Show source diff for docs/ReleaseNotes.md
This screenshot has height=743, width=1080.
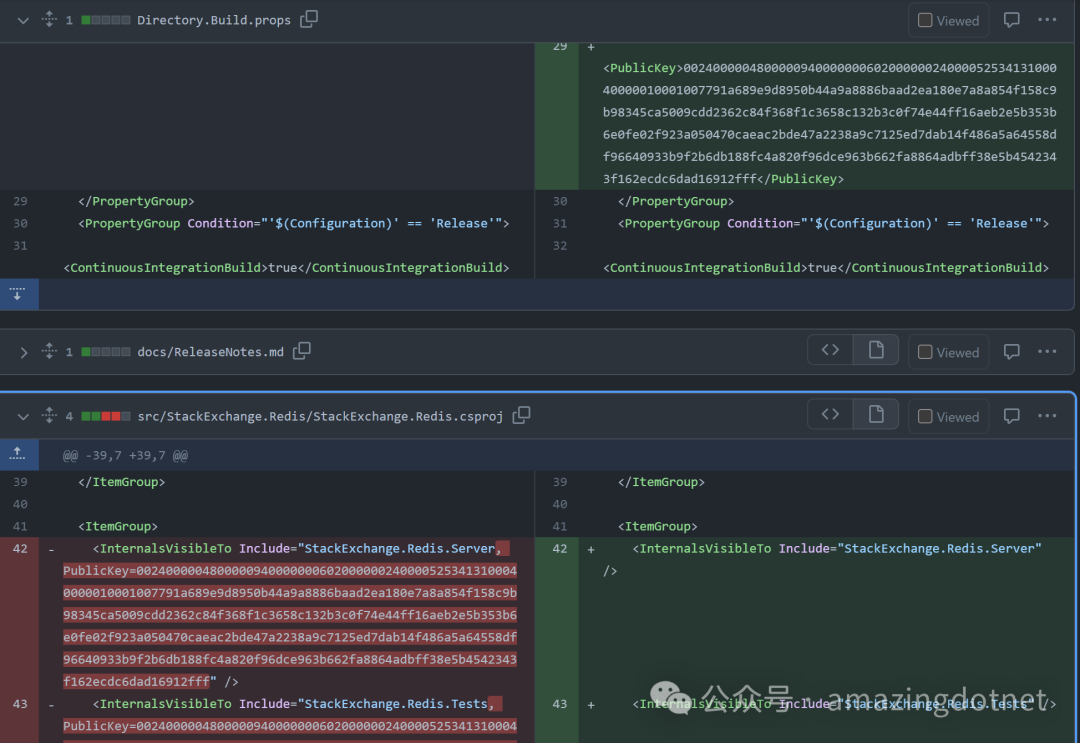point(830,350)
